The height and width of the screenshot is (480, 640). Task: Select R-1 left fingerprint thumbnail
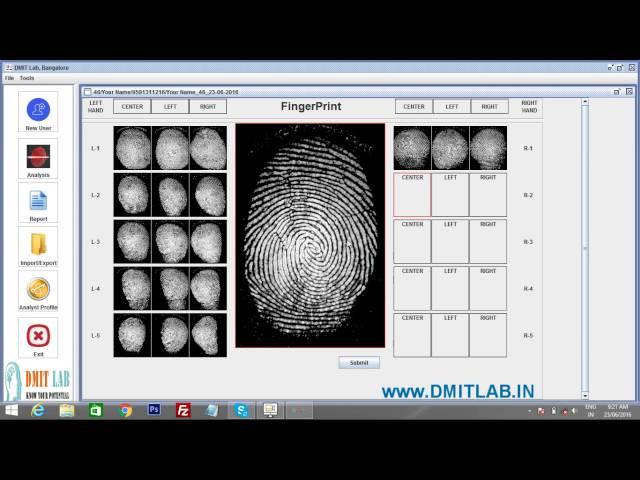450,148
